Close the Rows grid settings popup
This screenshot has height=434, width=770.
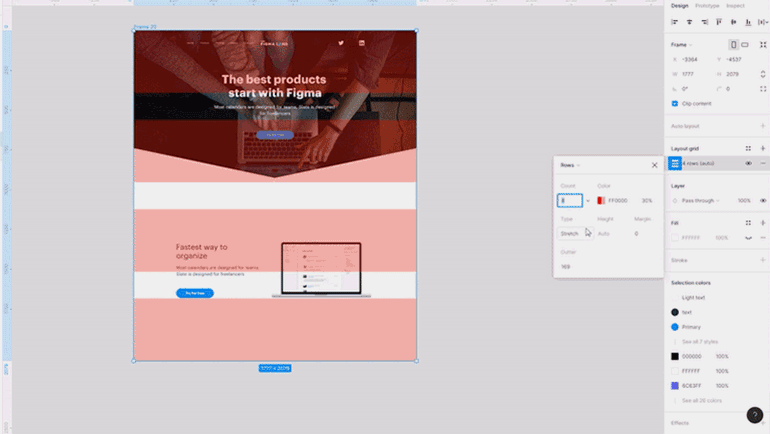(x=654, y=165)
